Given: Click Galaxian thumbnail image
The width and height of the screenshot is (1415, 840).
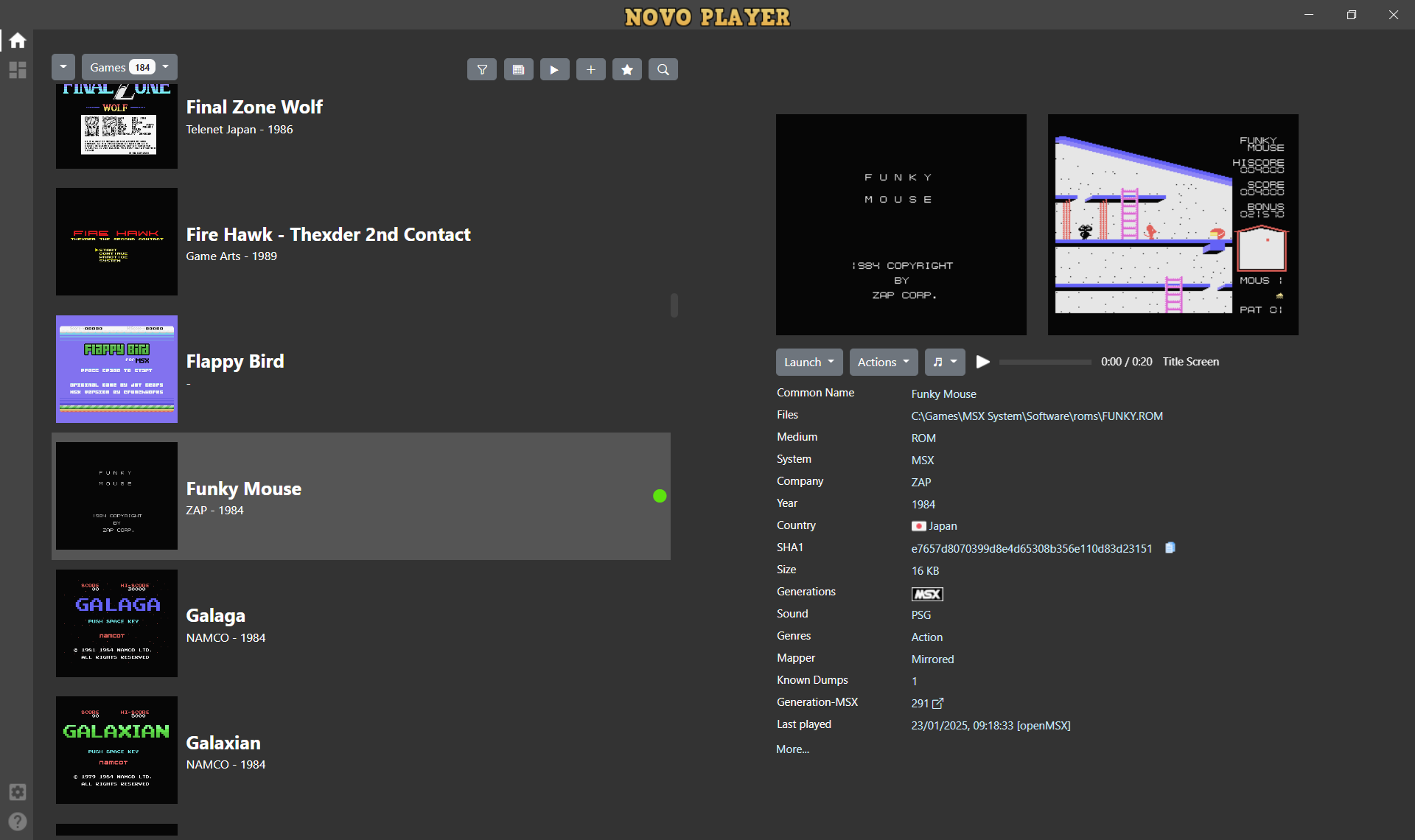Looking at the screenshot, I should (116, 750).
